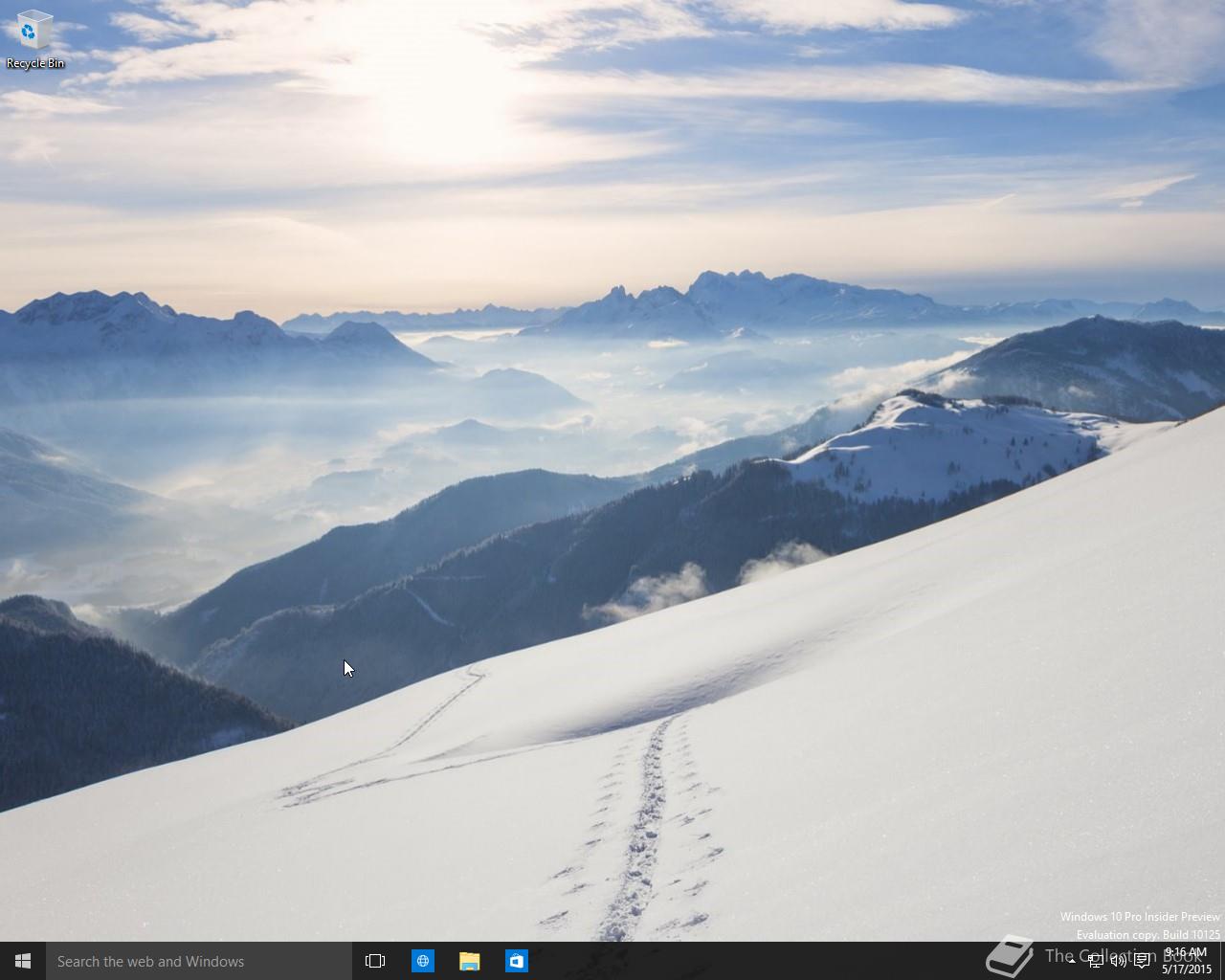Open the Start menu
Screen dimensions: 1225x980
coord(23,961)
